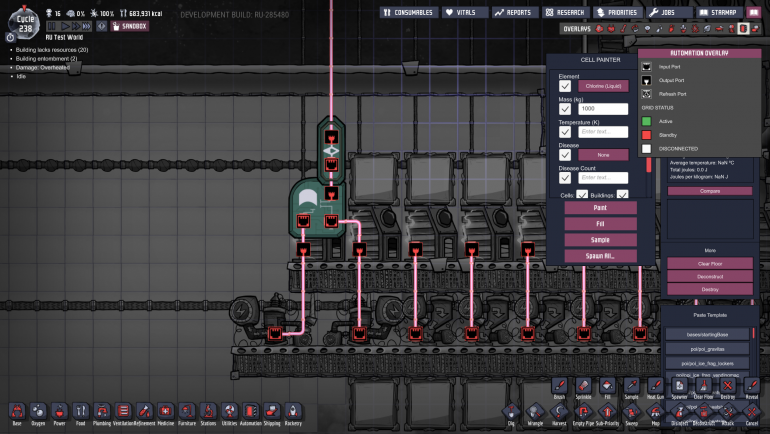Click the Sample button in Cell Painter
This screenshot has height=434, width=770.
600,240
